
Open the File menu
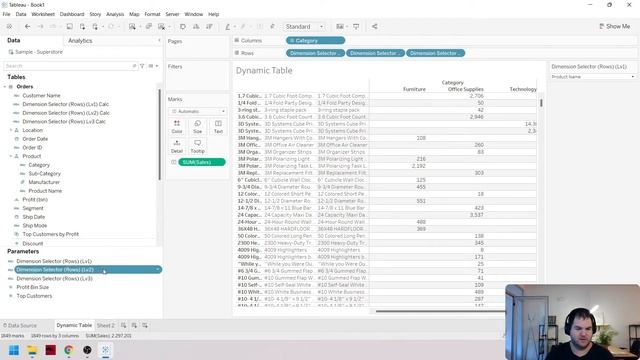[x=7, y=14]
